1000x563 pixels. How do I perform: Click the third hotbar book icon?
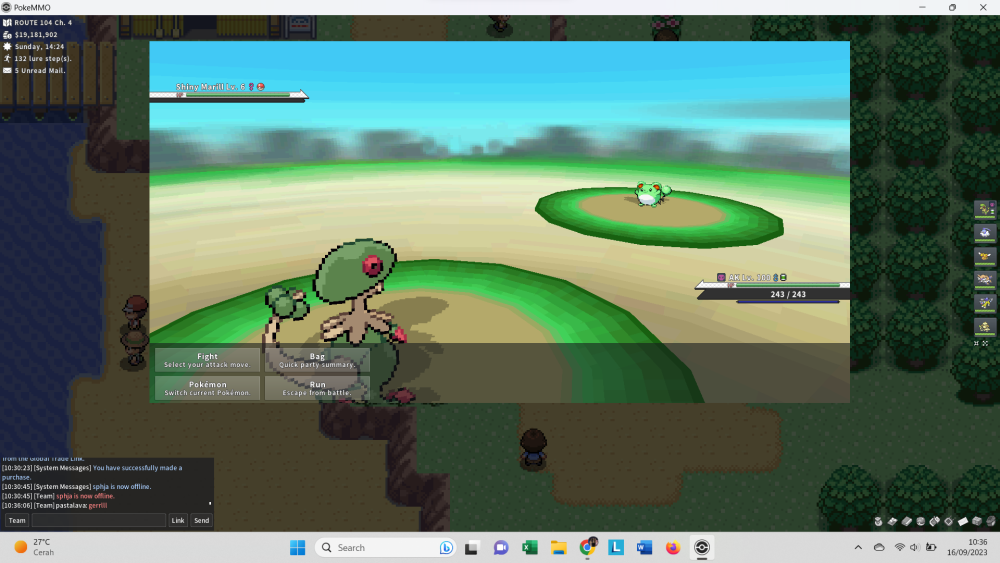(x=906, y=522)
